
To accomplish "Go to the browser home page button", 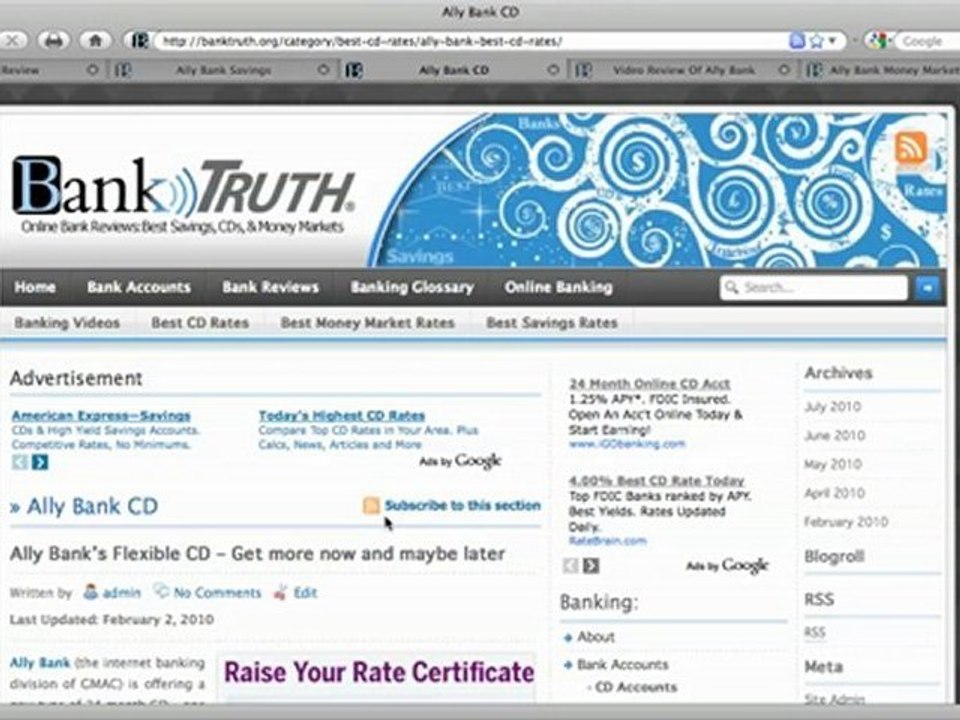I will (x=96, y=41).
